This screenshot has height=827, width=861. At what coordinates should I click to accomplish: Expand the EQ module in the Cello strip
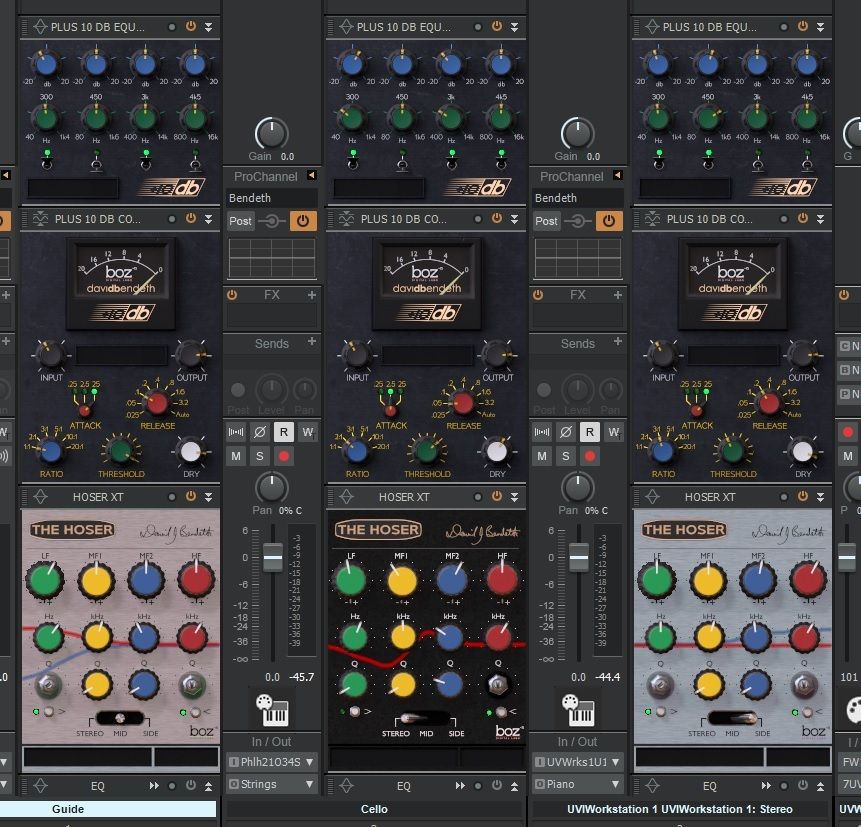click(517, 786)
